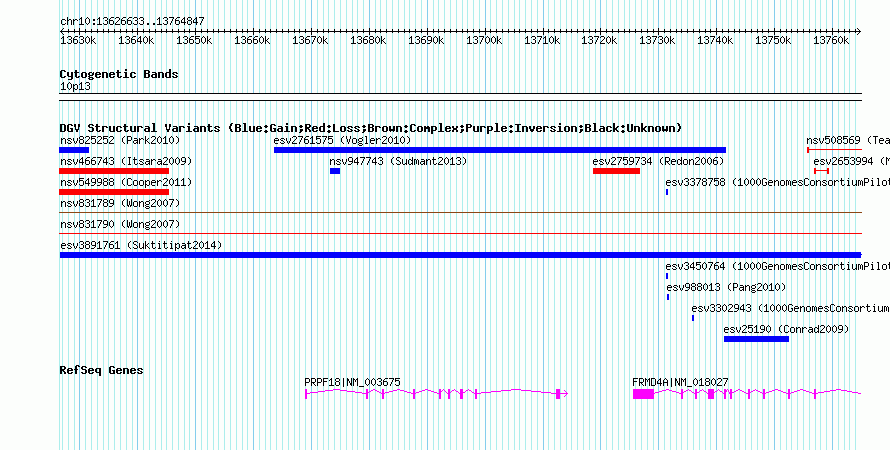The width and height of the screenshot is (890, 450).
Task: Open nsv508569 variant label
Action: [847, 140]
